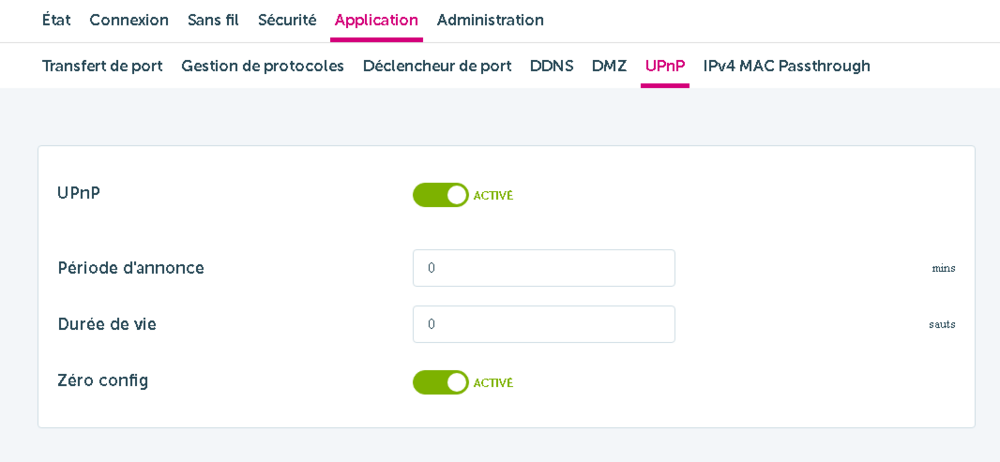
Task: Click the Durée de vie label
Action: 107,324
